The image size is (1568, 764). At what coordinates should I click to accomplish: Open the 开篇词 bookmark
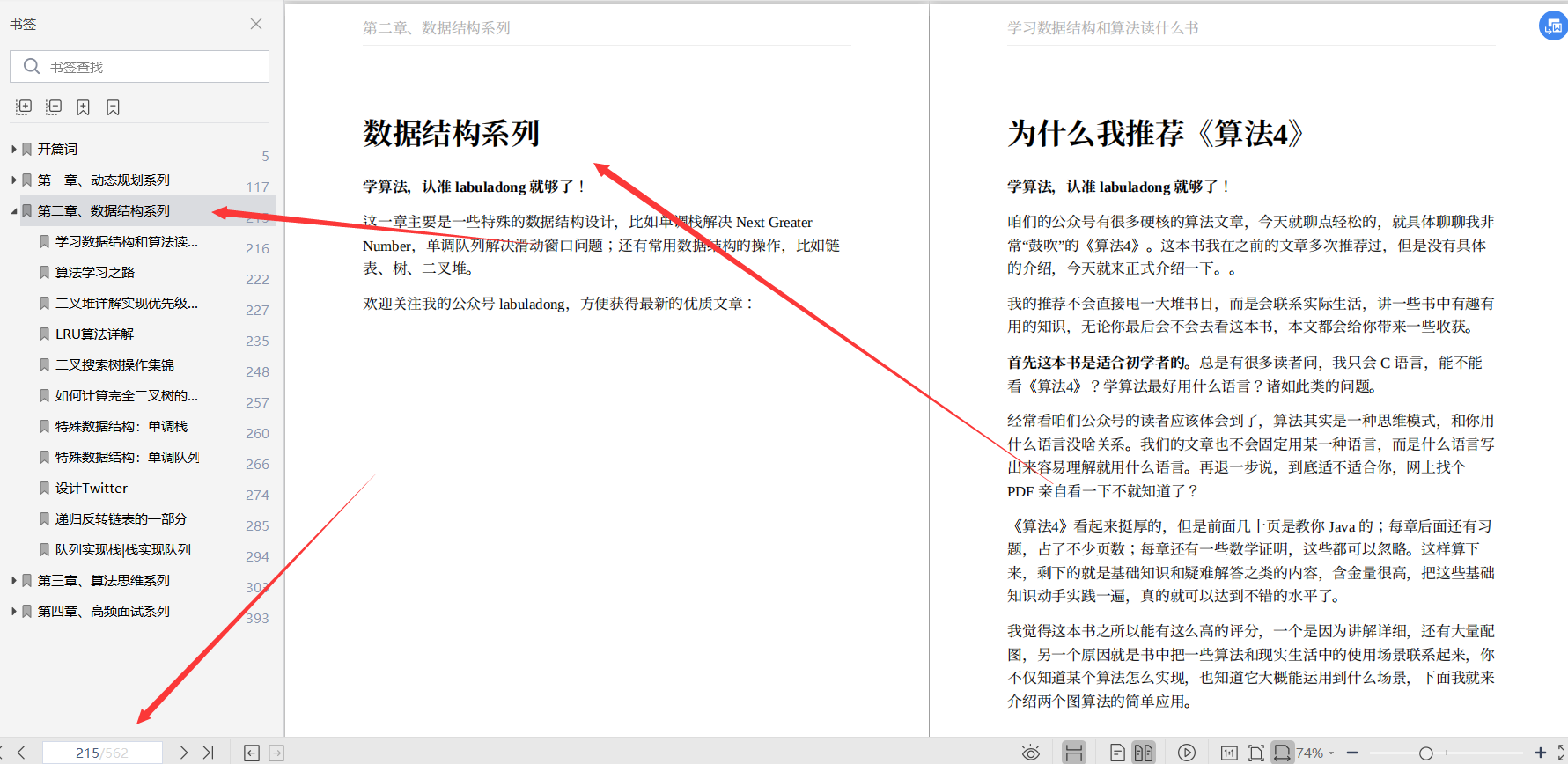point(57,150)
